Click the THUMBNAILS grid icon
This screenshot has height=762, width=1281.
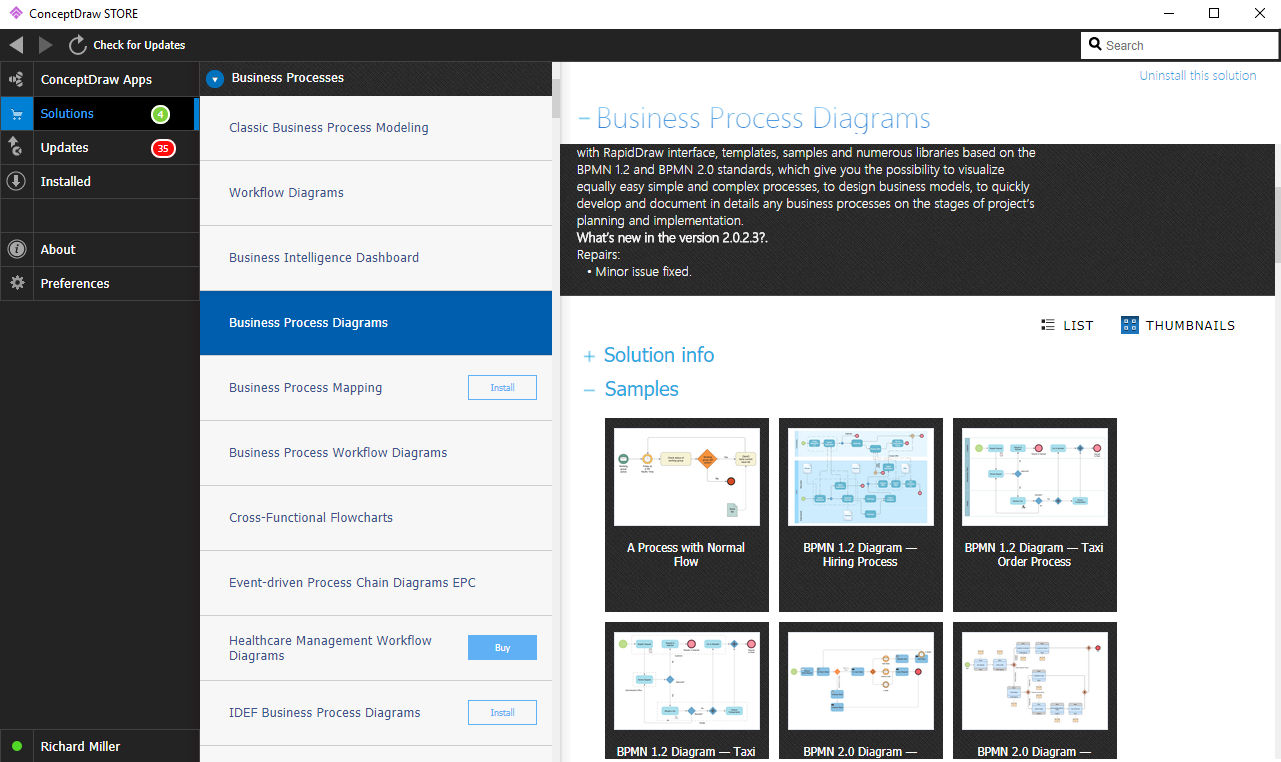[1130, 325]
